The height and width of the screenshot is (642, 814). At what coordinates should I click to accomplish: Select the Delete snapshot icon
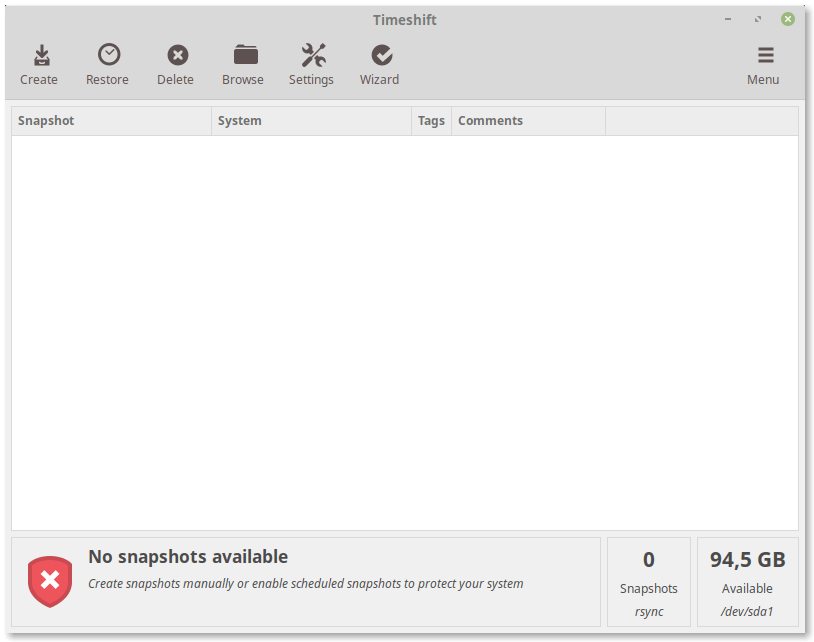178,55
